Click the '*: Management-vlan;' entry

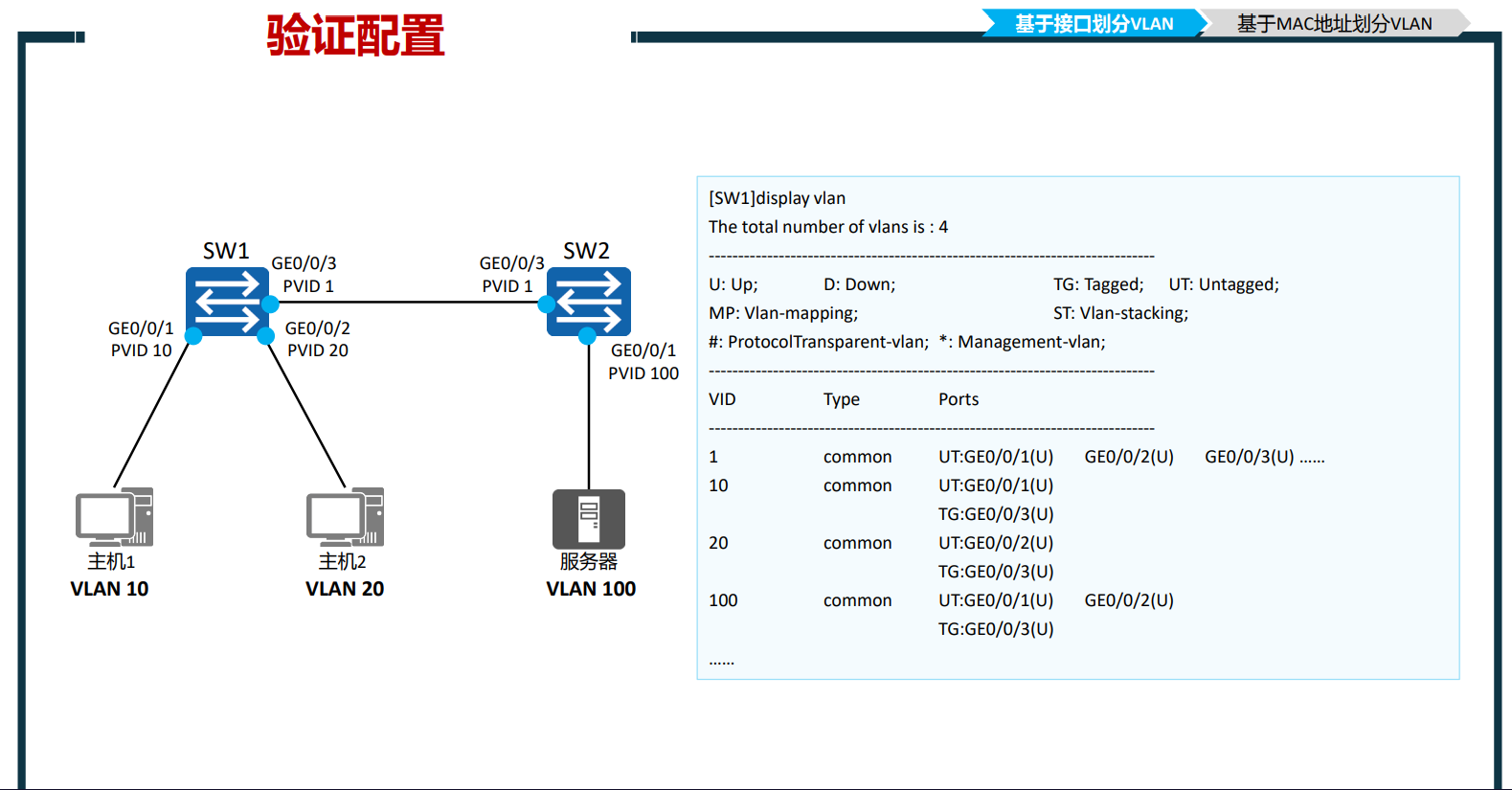pyautogui.click(x=1022, y=342)
